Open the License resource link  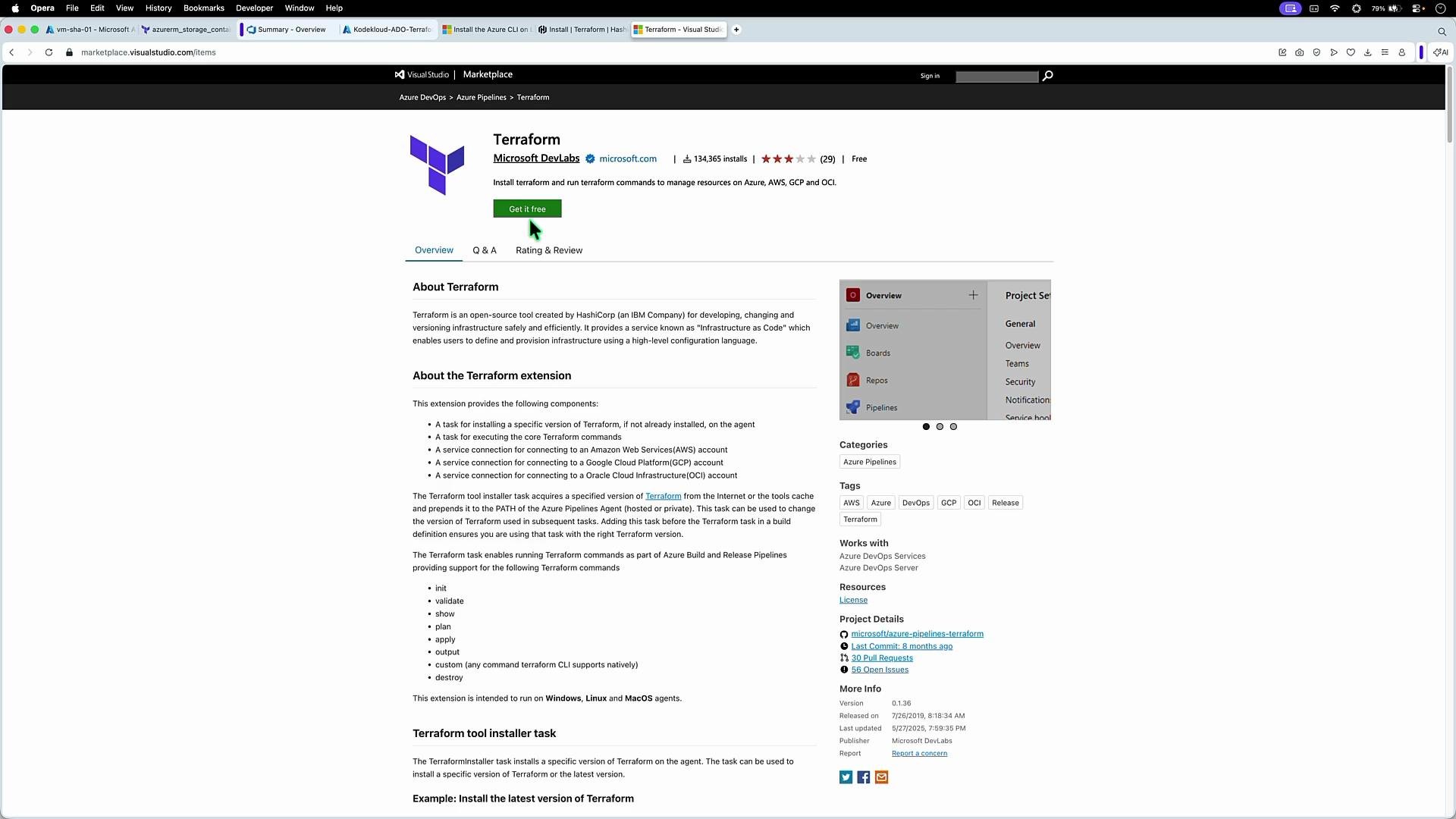pyautogui.click(x=853, y=600)
